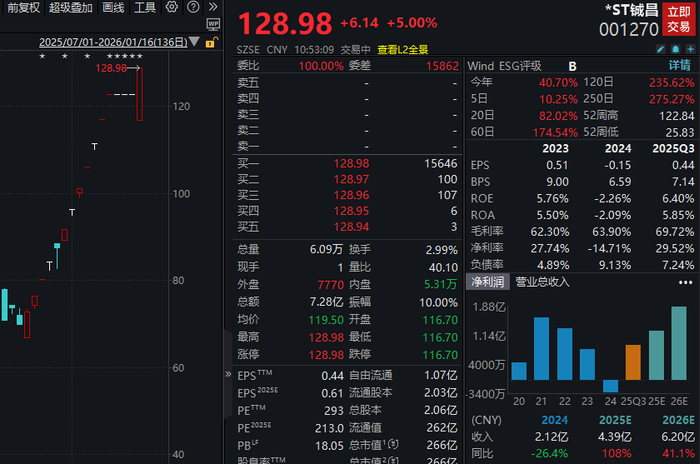
Task: Open the 工具 tools menu
Action: click(x=145, y=7)
